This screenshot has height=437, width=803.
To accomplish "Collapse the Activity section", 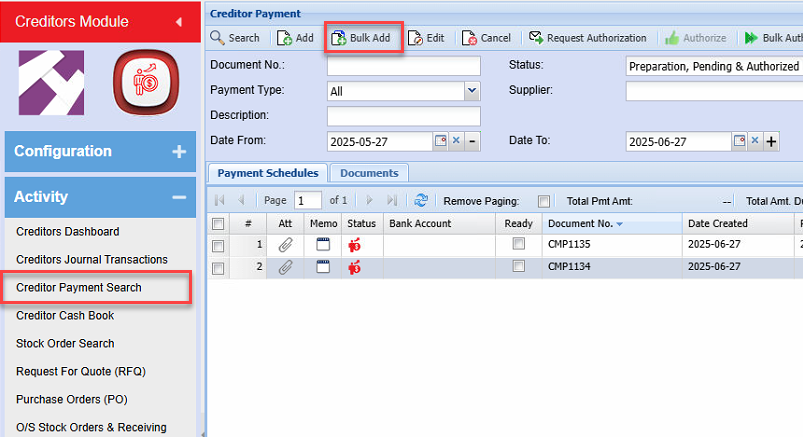I will tap(179, 197).
